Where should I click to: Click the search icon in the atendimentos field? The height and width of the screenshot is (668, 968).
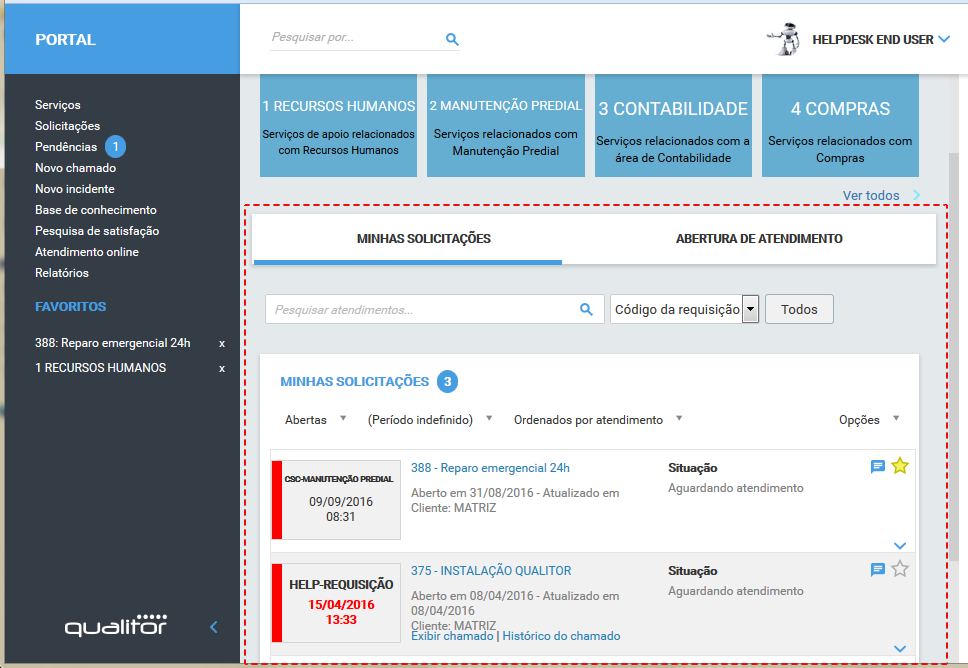click(x=586, y=309)
